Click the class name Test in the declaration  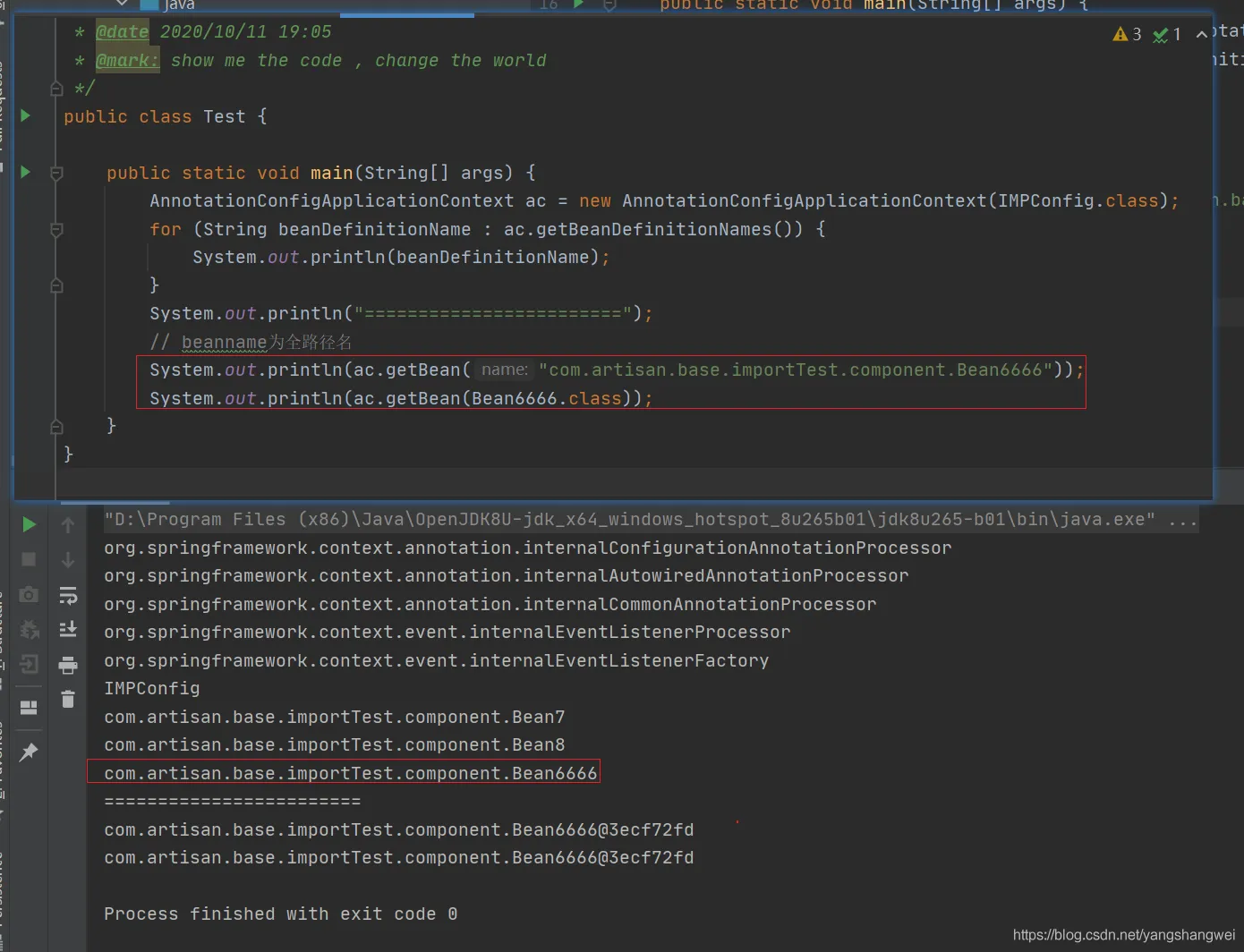[224, 117]
